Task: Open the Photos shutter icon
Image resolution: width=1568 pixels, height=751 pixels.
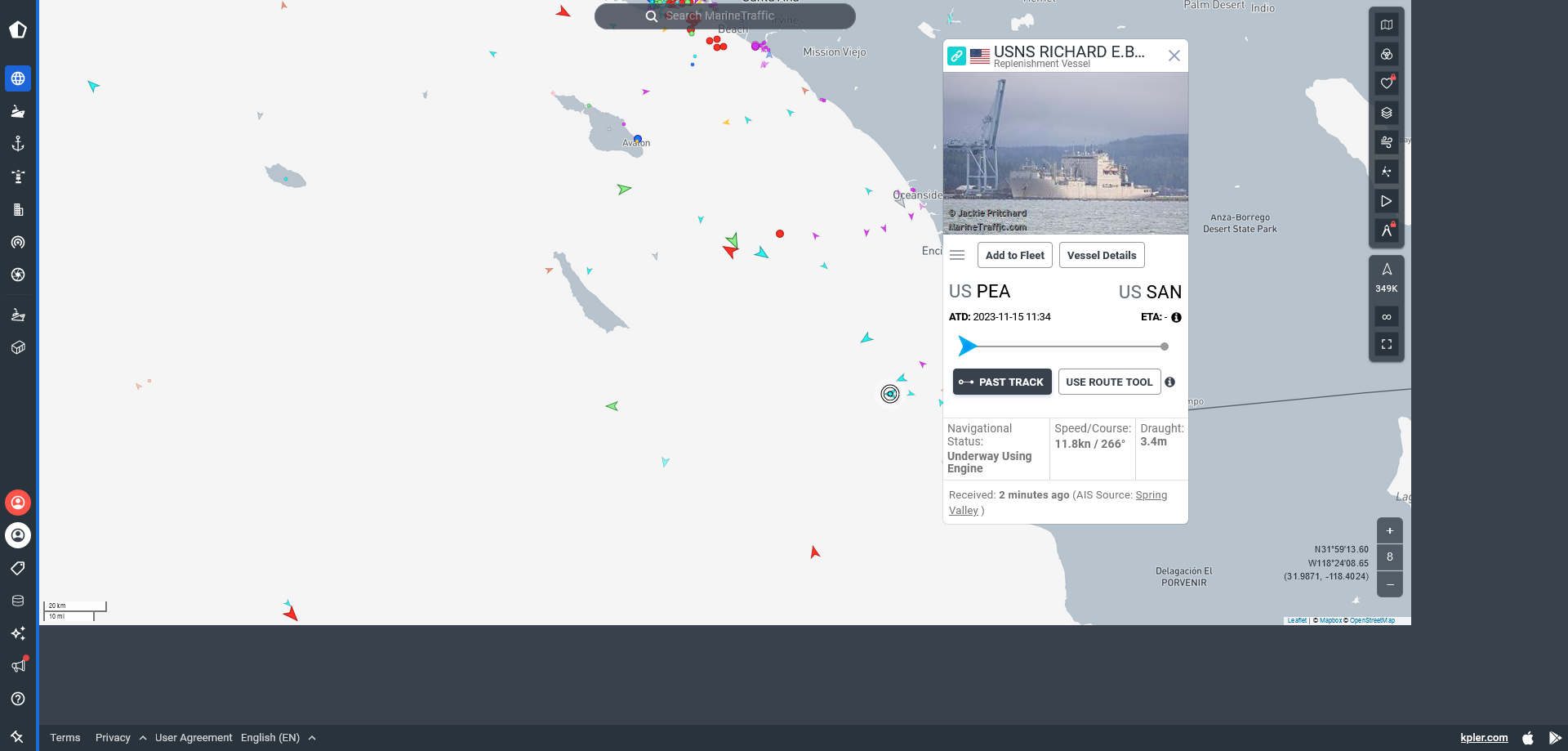Action: [x=18, y=275]
